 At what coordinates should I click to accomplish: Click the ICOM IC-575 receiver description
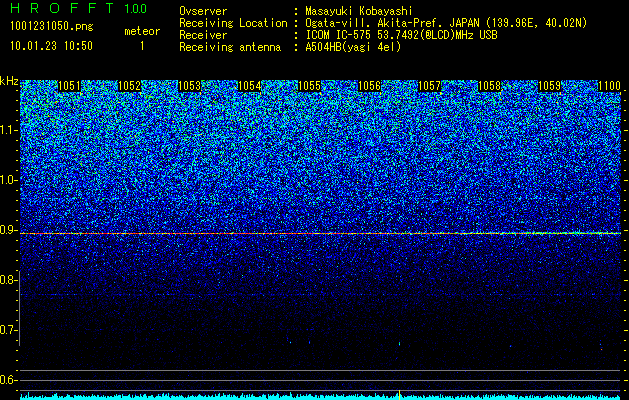[x=401, y=35]
